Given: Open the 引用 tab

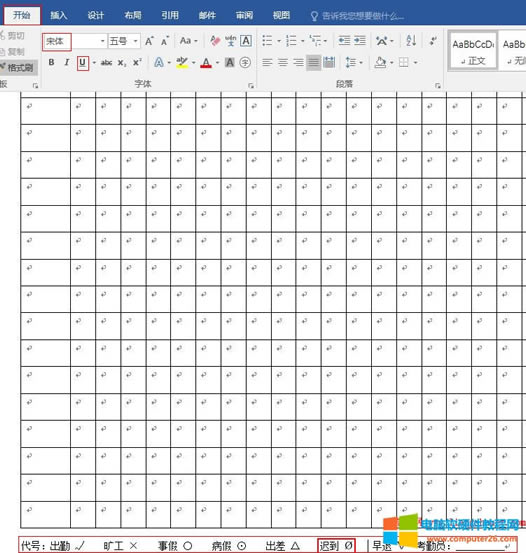Looking at the screenshot, I should point(170,15).
